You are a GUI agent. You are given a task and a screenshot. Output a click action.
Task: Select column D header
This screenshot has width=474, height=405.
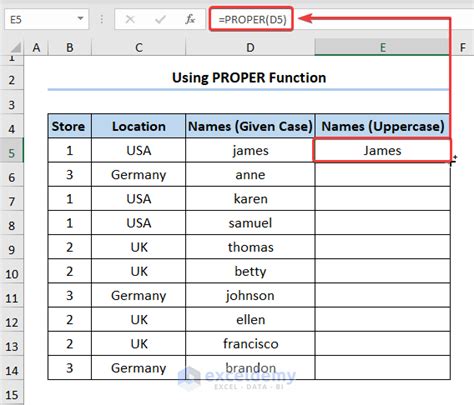click(250, 48)
